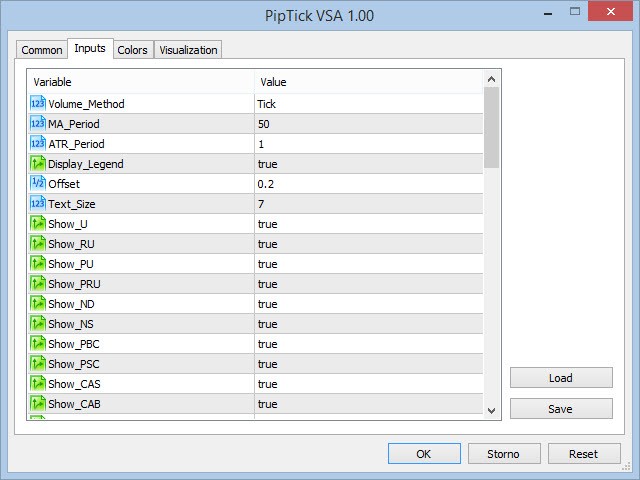
Task: Confirm settings with the OK button
Action: (423, 454)
